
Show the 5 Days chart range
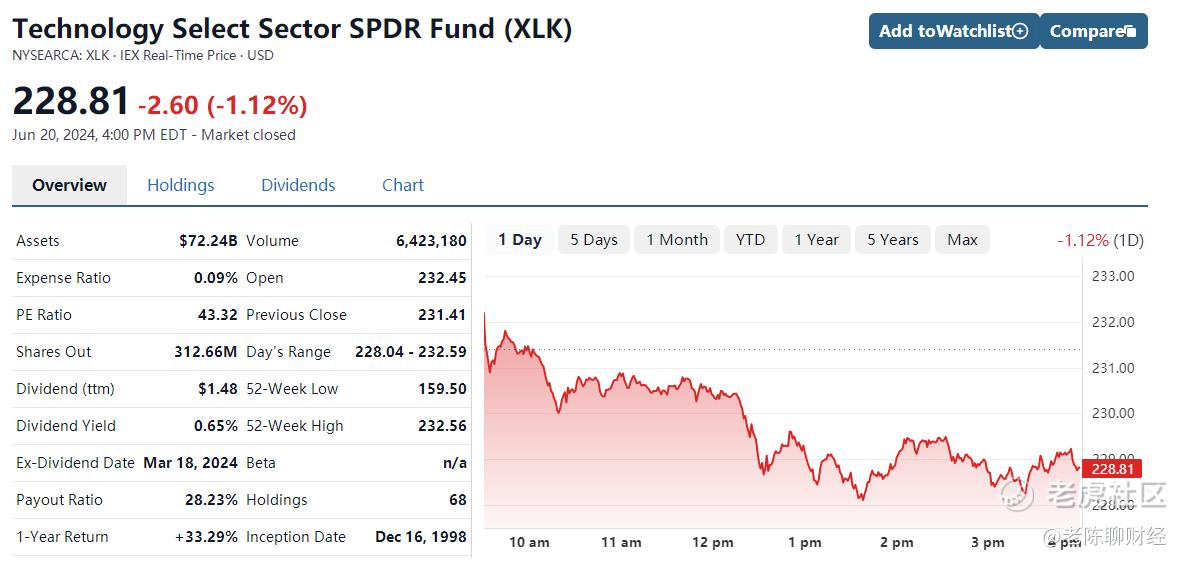594,240
